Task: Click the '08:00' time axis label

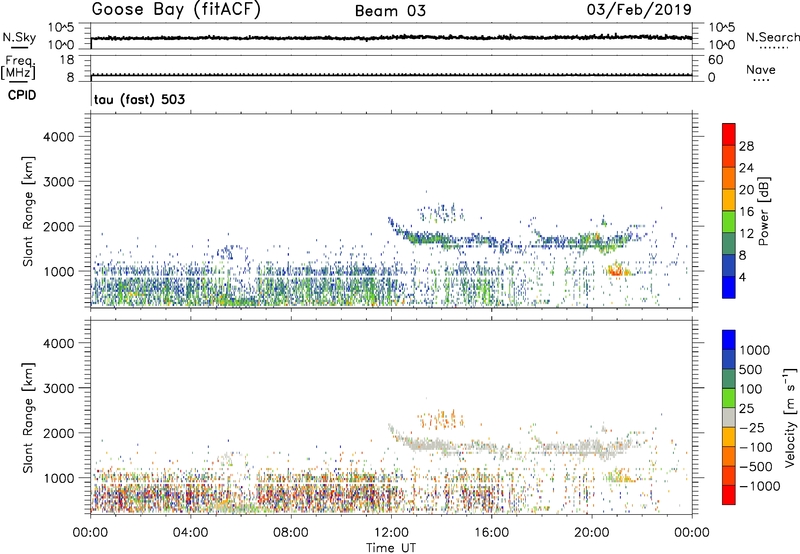Action: [291, 533]
